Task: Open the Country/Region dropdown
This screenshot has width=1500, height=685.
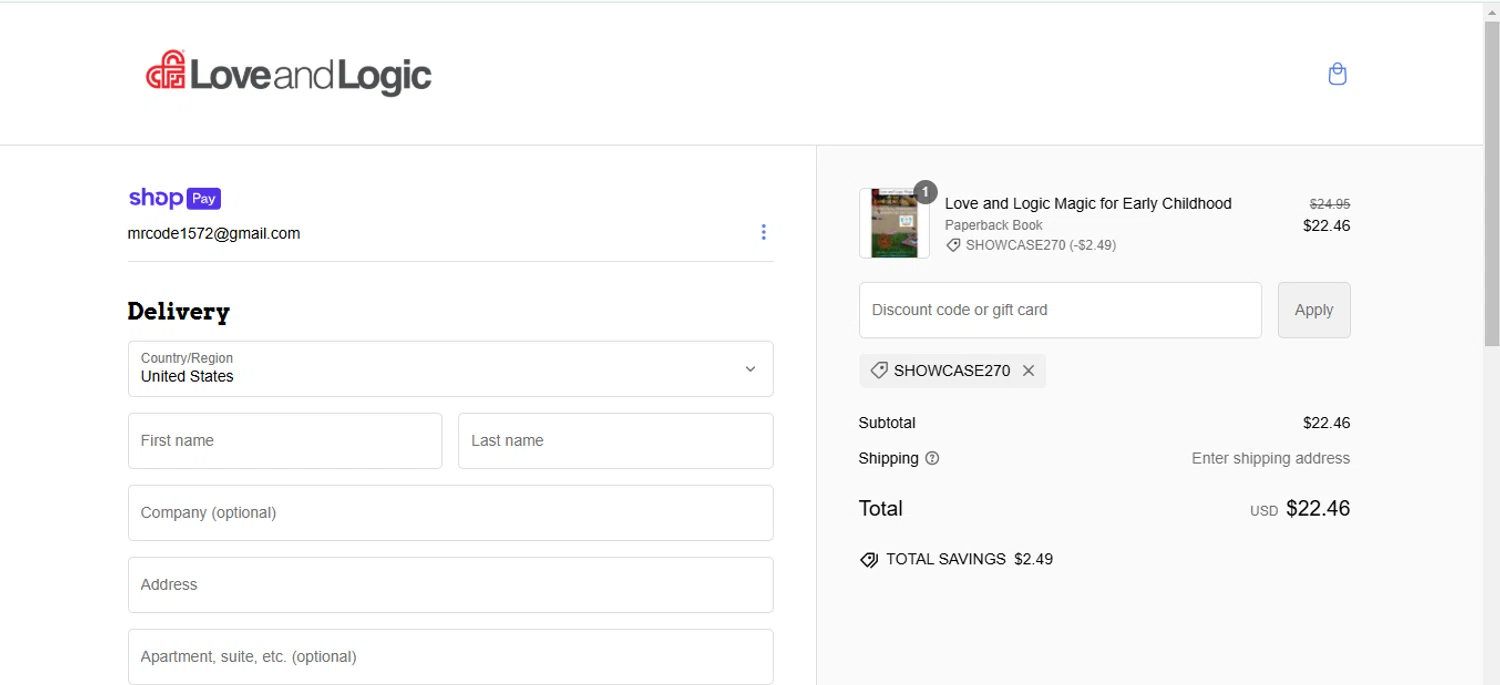Action: (x=450, y=369)
